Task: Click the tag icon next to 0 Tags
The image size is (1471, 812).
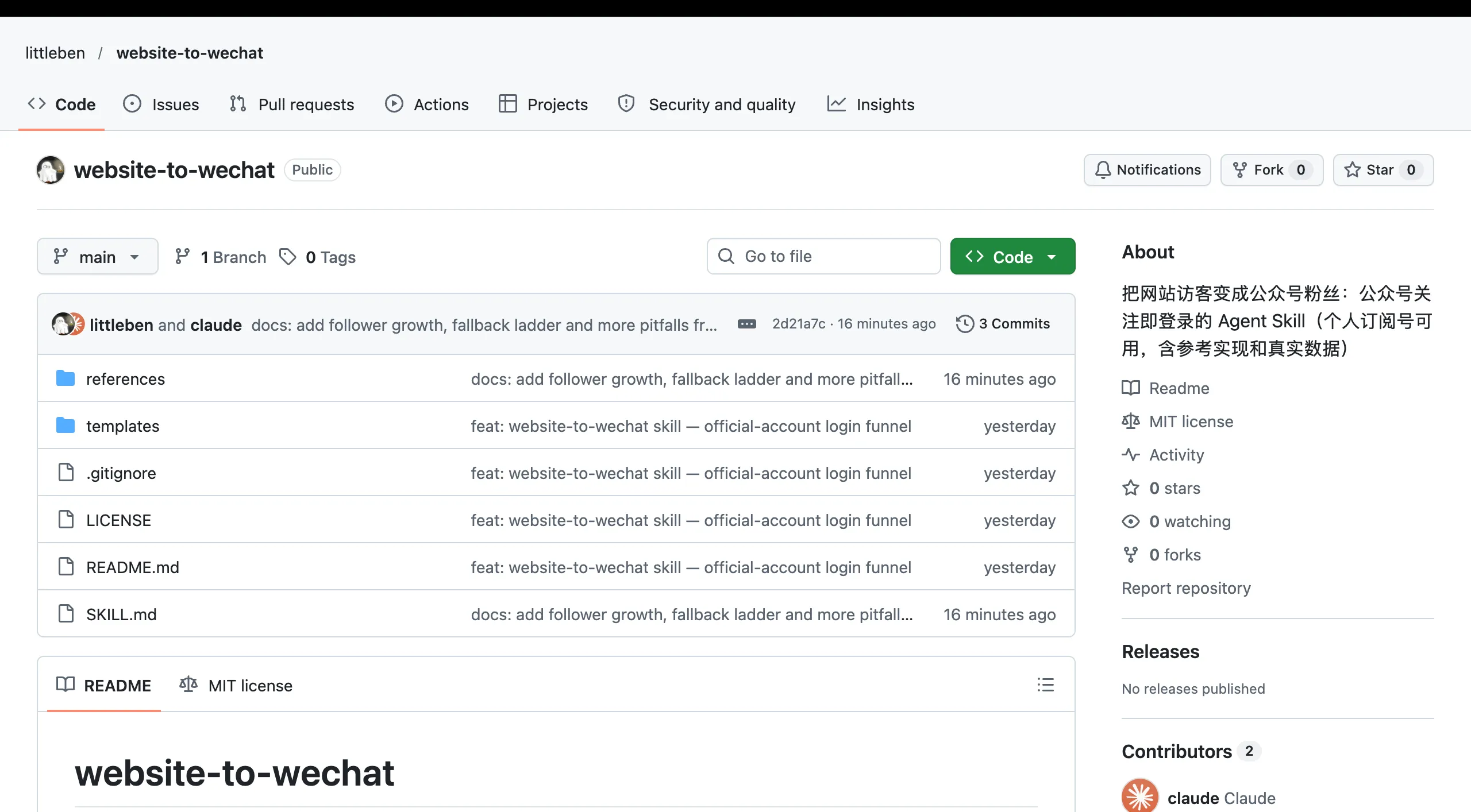Action: tap(287, 257)
